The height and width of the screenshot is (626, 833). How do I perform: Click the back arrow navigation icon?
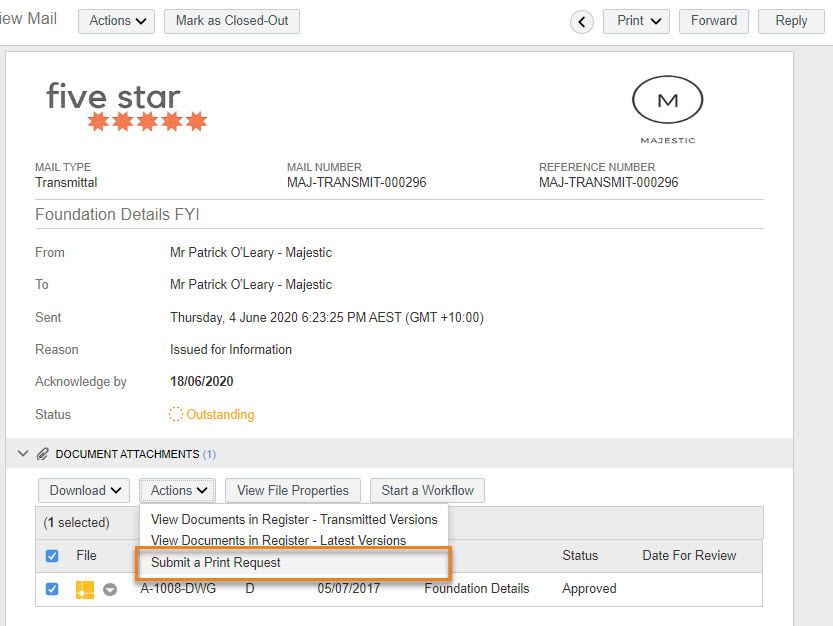tap(582, 22)
